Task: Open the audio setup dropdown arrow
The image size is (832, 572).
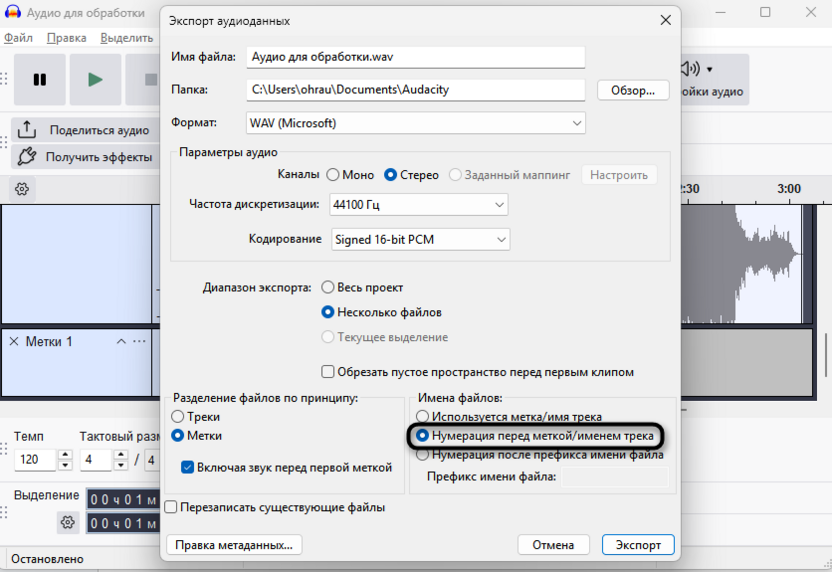Action: (x=709, y=70)
